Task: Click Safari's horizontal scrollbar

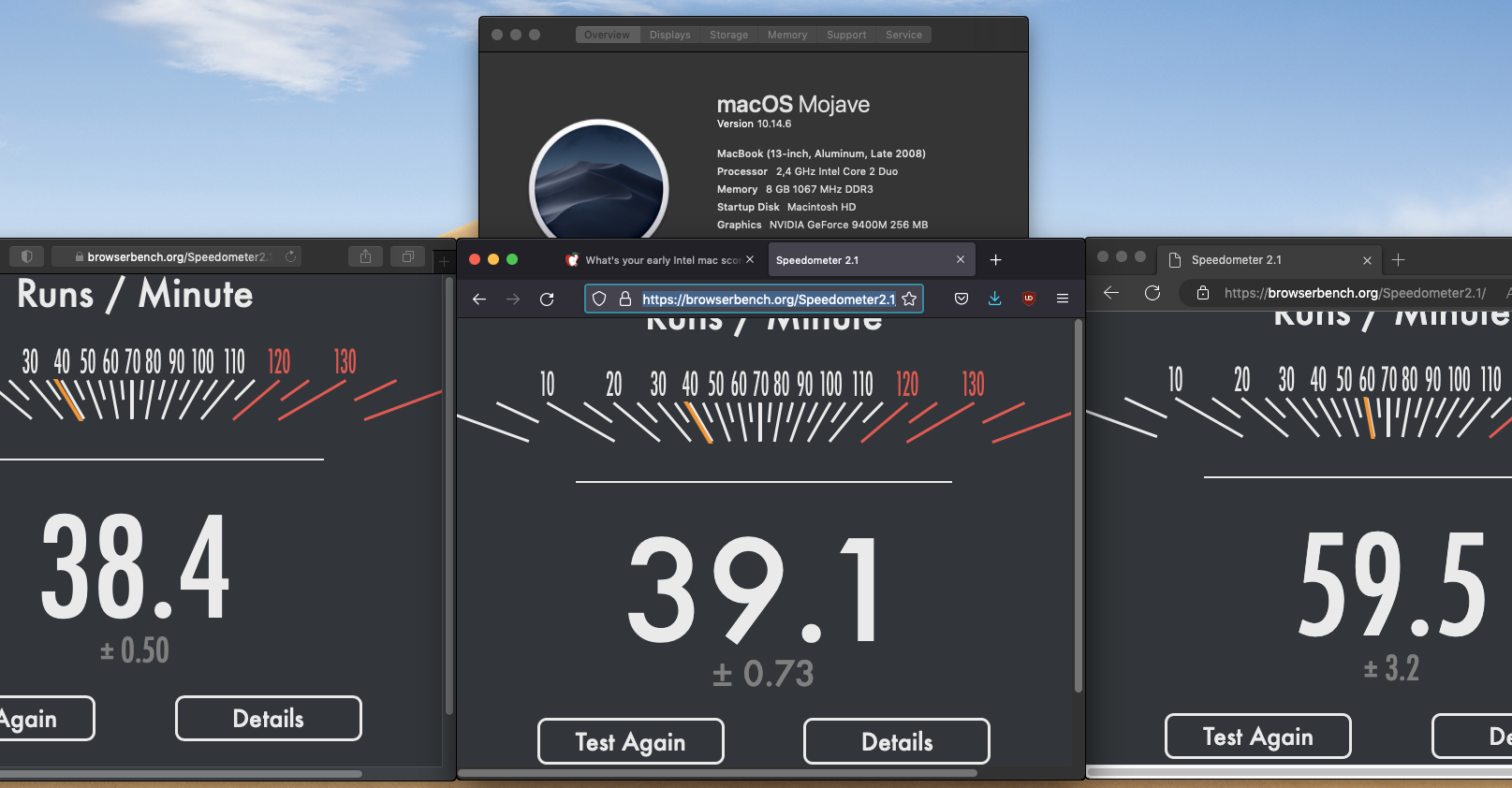Action: point(181,774)
